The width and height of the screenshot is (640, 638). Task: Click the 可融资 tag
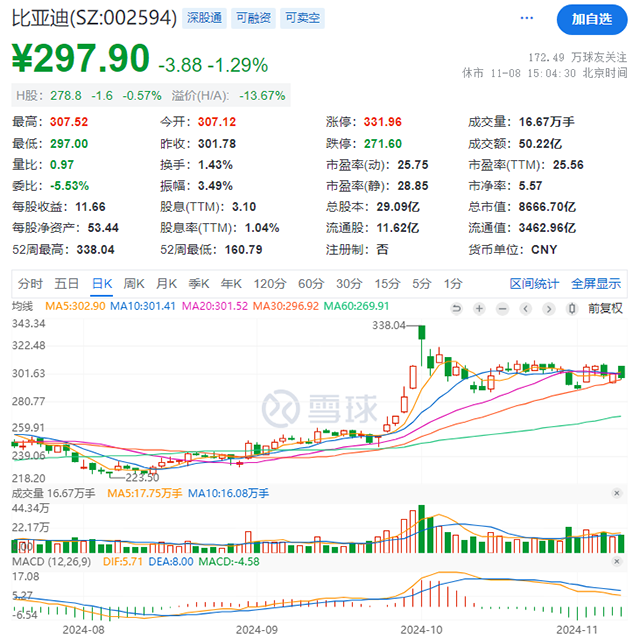point(253,18)
